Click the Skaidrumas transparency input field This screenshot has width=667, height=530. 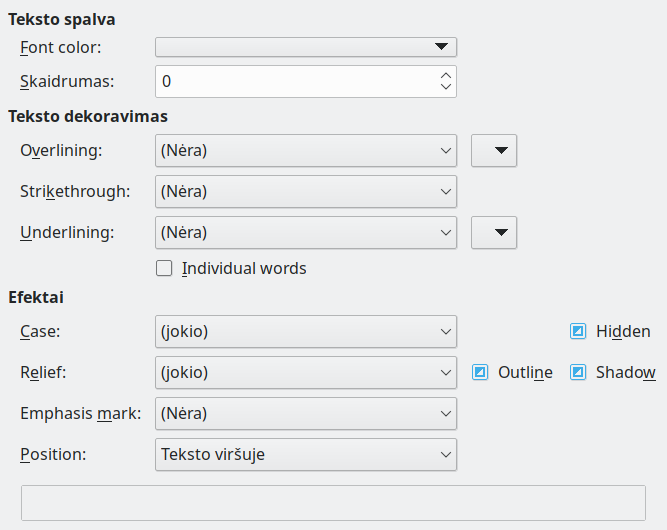point(295,81)
